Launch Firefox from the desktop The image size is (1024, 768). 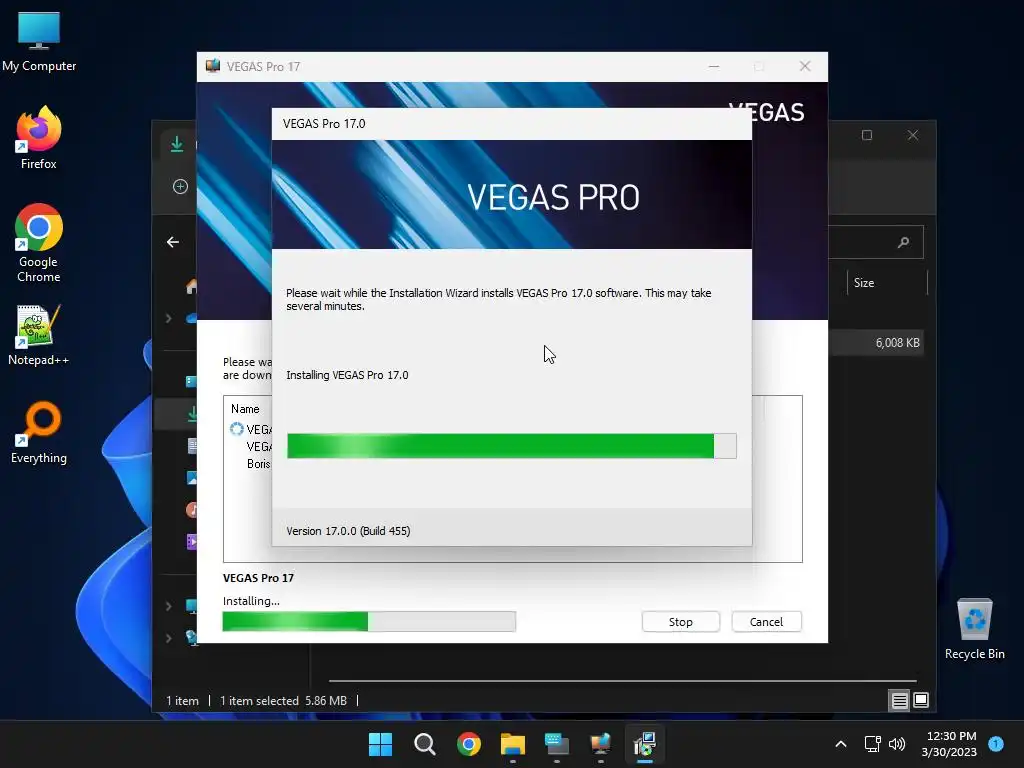point(39,137)
